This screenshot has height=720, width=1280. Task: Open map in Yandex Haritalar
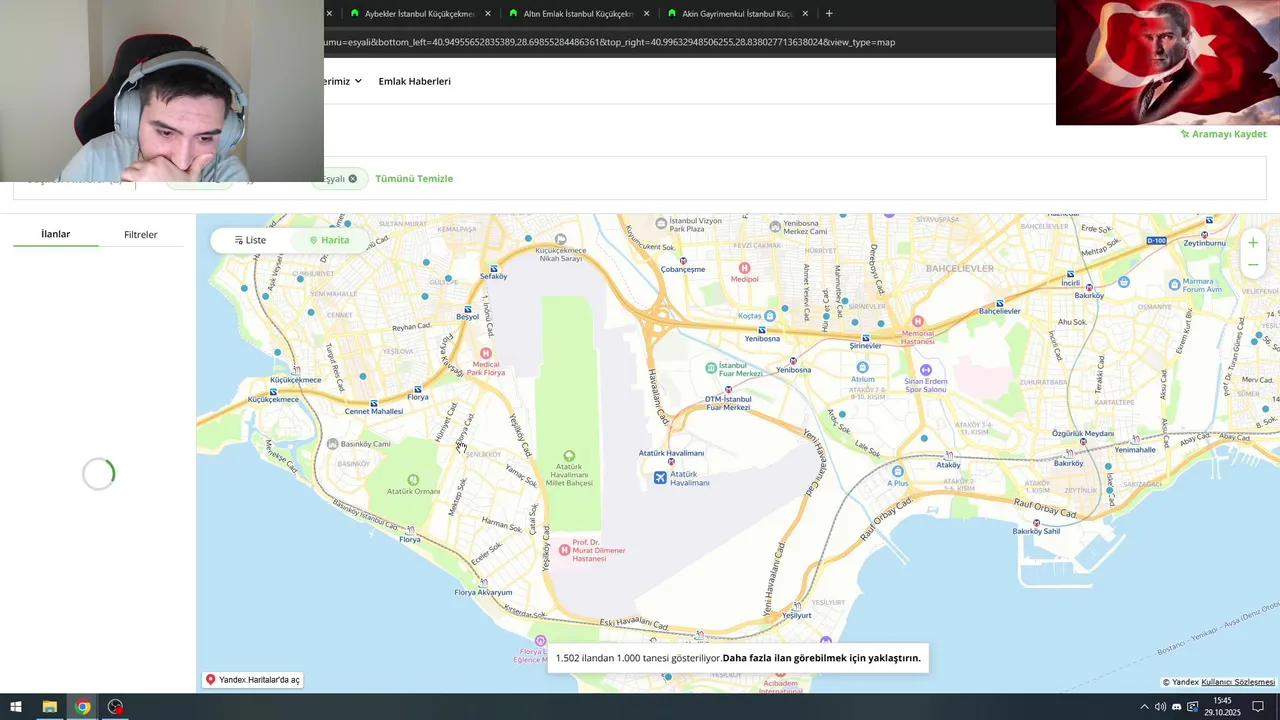point(252,680)
